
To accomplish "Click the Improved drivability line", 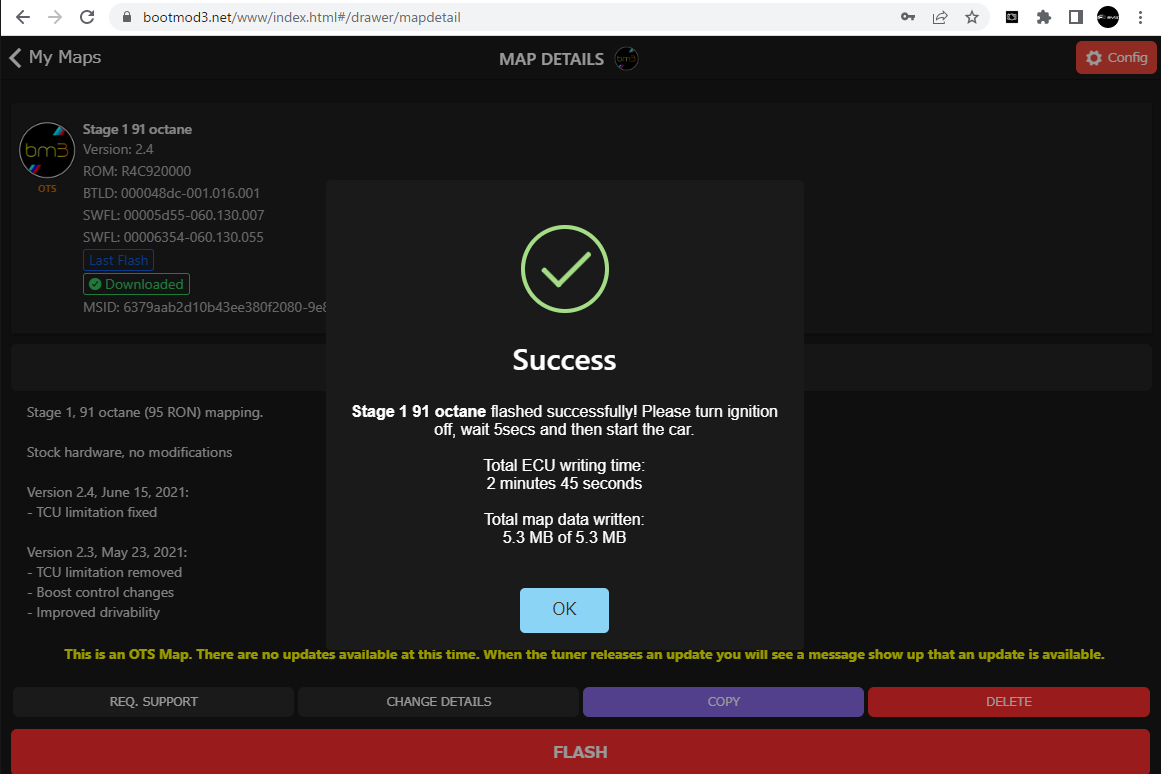I will click(93, 613).
